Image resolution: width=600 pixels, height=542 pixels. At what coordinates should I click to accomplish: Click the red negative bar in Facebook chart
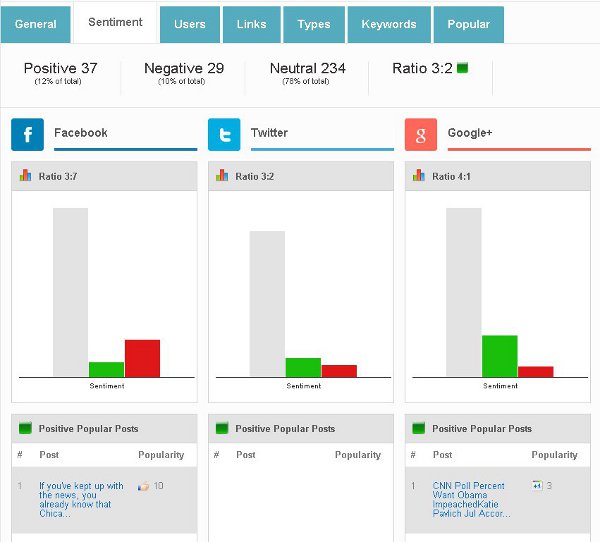pos(142,358)
